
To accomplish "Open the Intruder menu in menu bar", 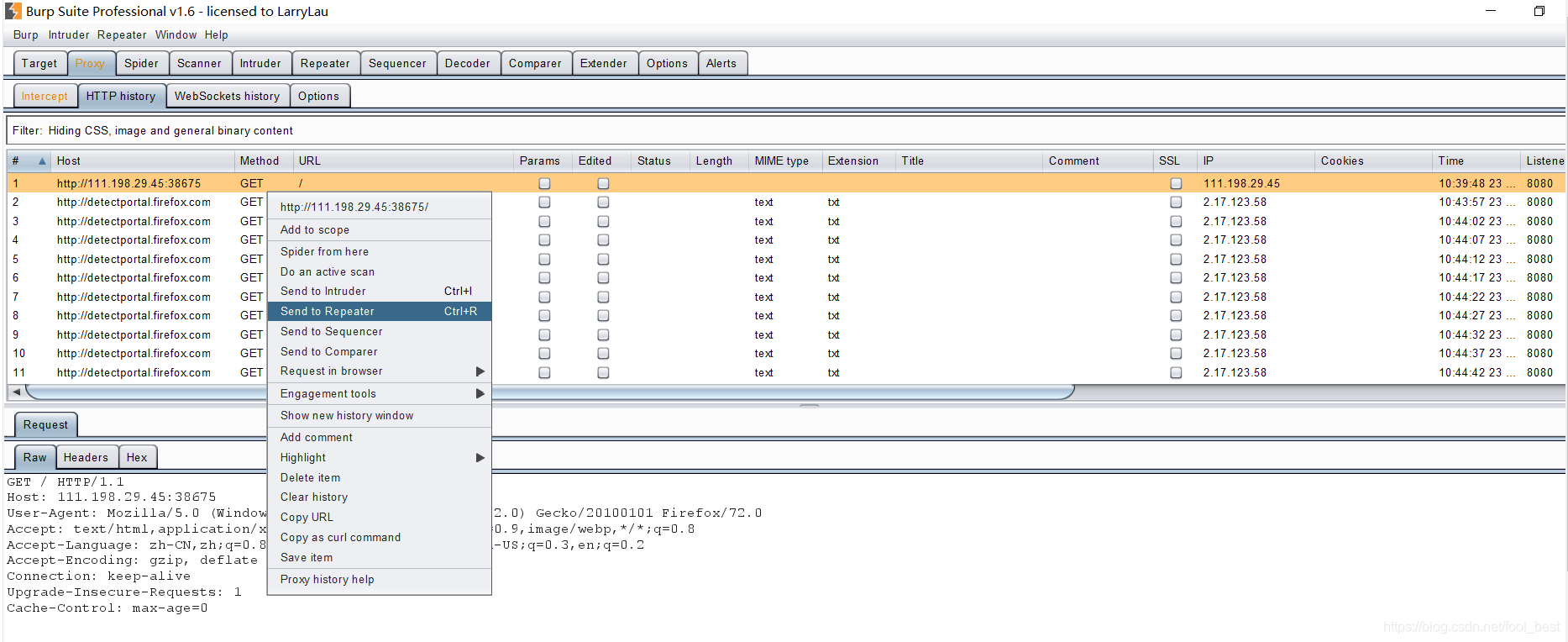I will (x=69, y=35).
